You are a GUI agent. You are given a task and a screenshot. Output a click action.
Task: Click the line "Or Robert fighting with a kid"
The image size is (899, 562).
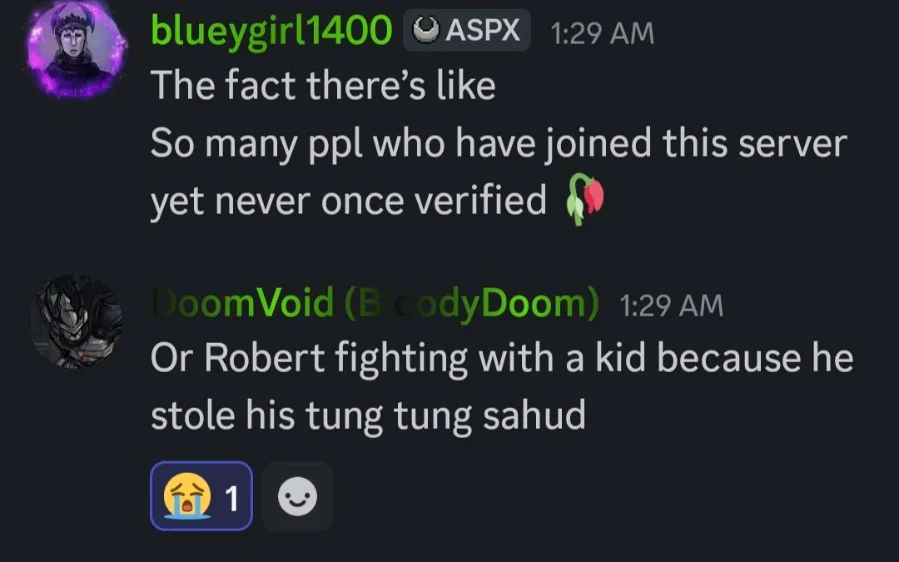[x=502, y=359]
